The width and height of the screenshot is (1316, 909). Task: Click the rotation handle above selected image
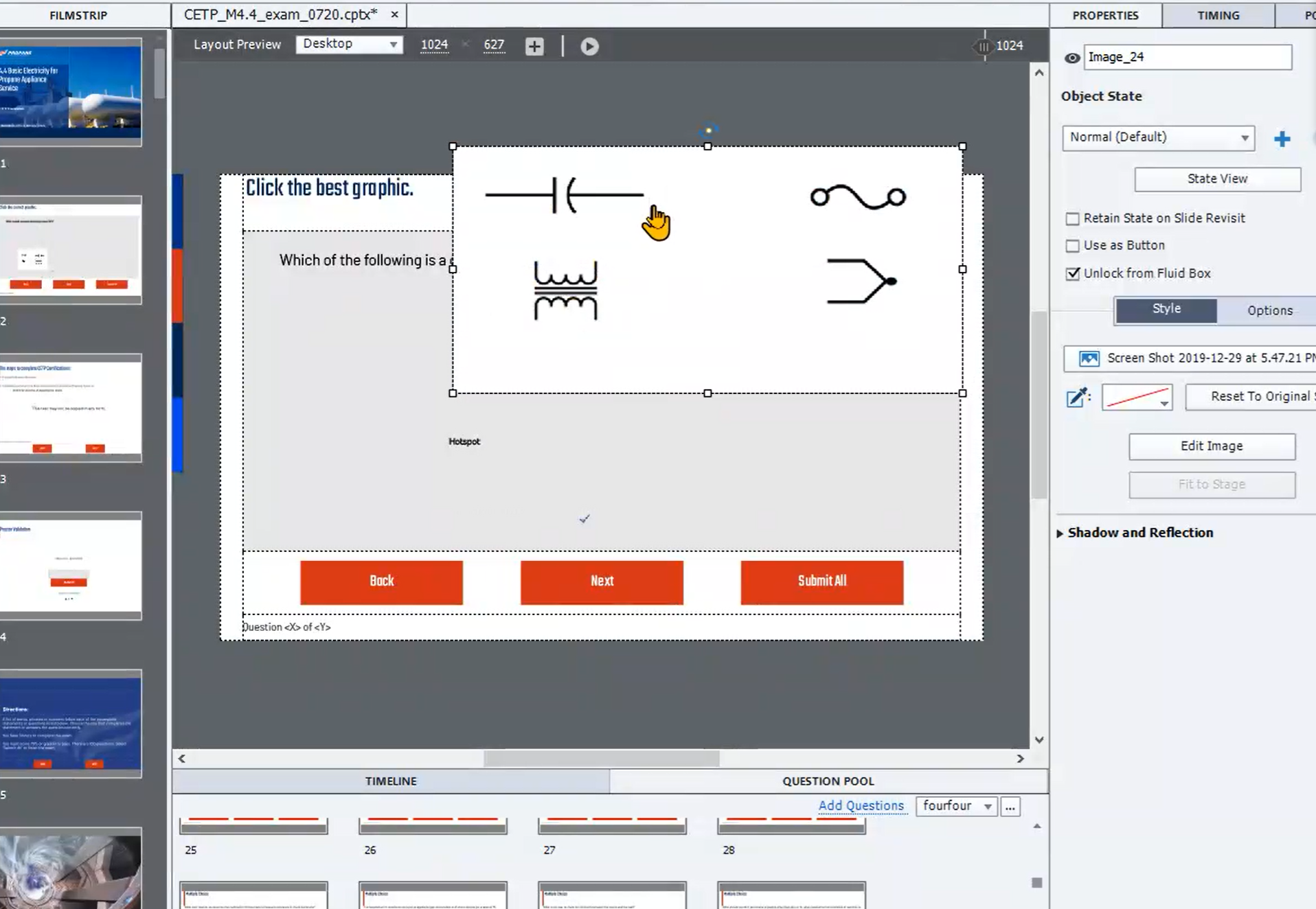click(x=708, y=130)
